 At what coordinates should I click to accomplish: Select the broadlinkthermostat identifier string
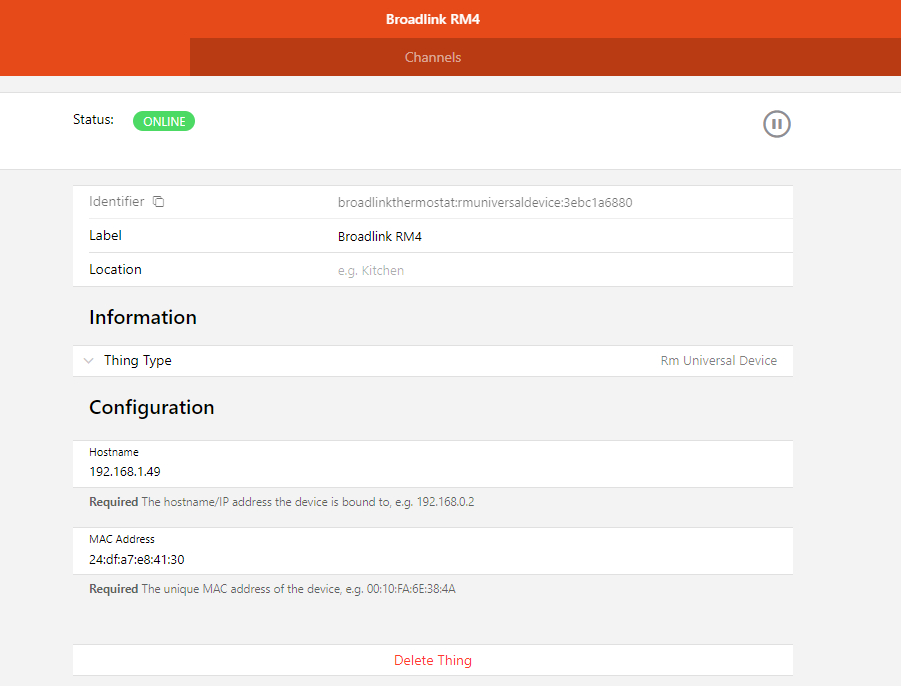(x=485, y=202)
